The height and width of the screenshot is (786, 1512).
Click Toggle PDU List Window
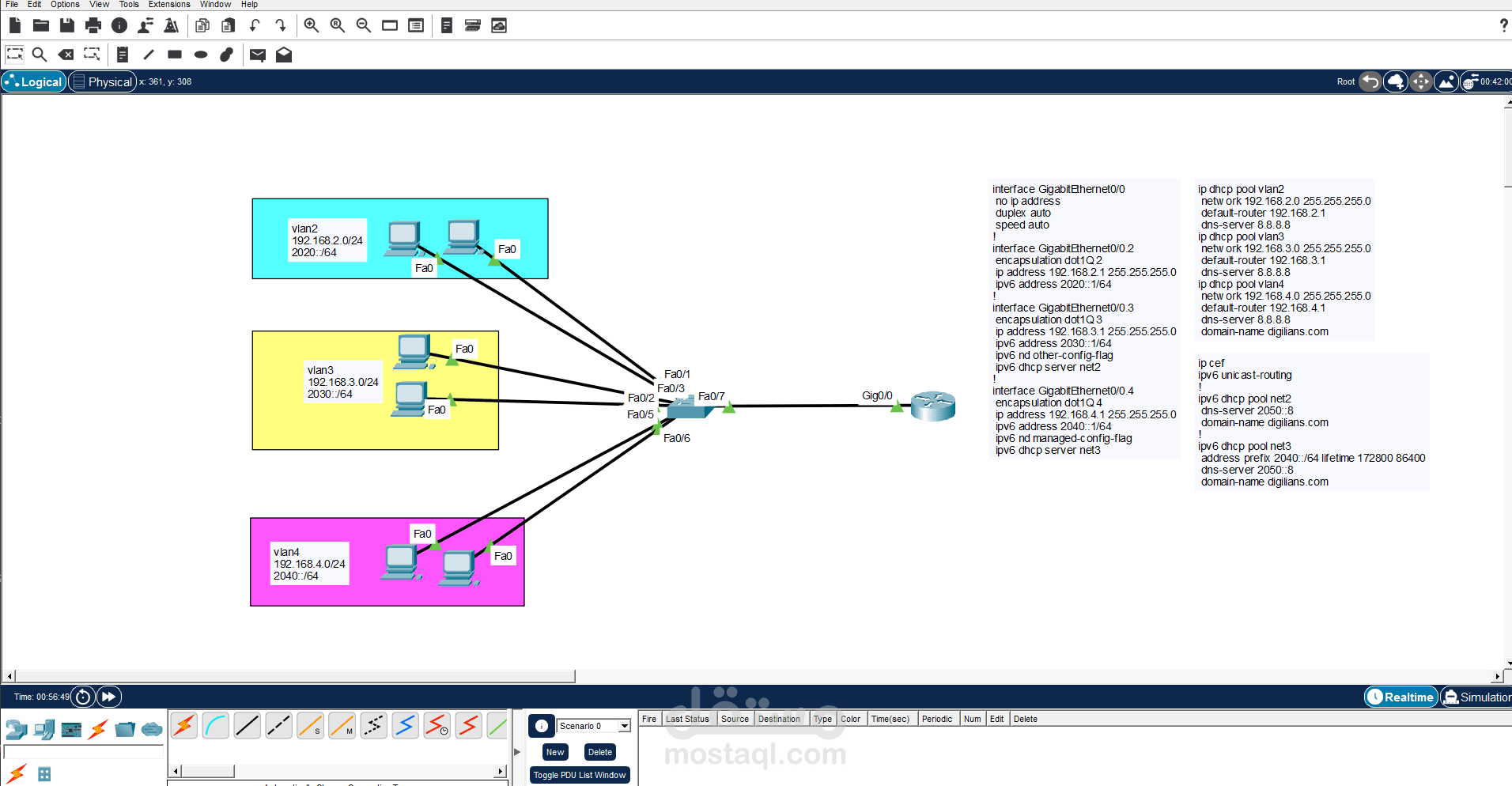tap(579, 775)
